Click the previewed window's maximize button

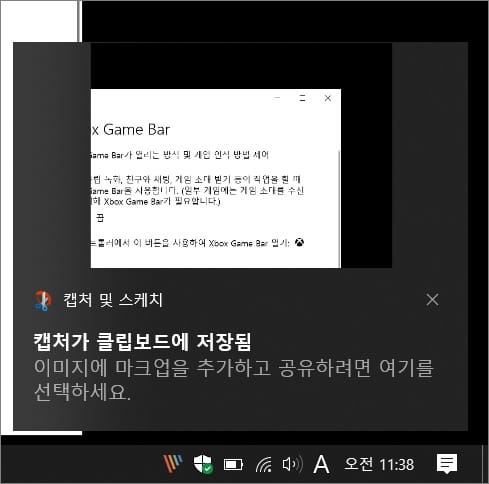click(x=302, y=98)
